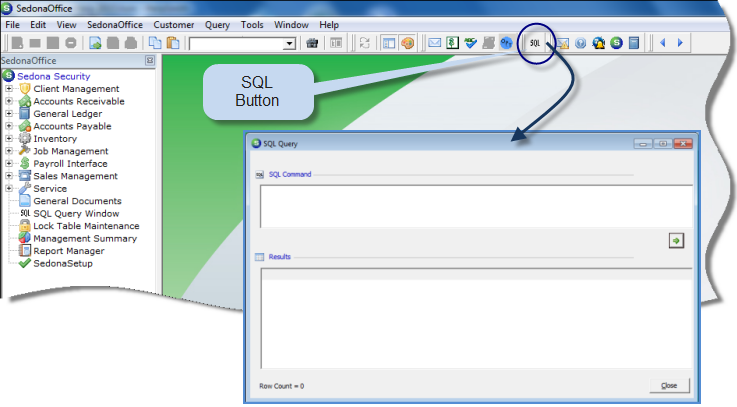Click Row Count status text
This screenshot has width=737, height=407.
(x=282, y=386)
